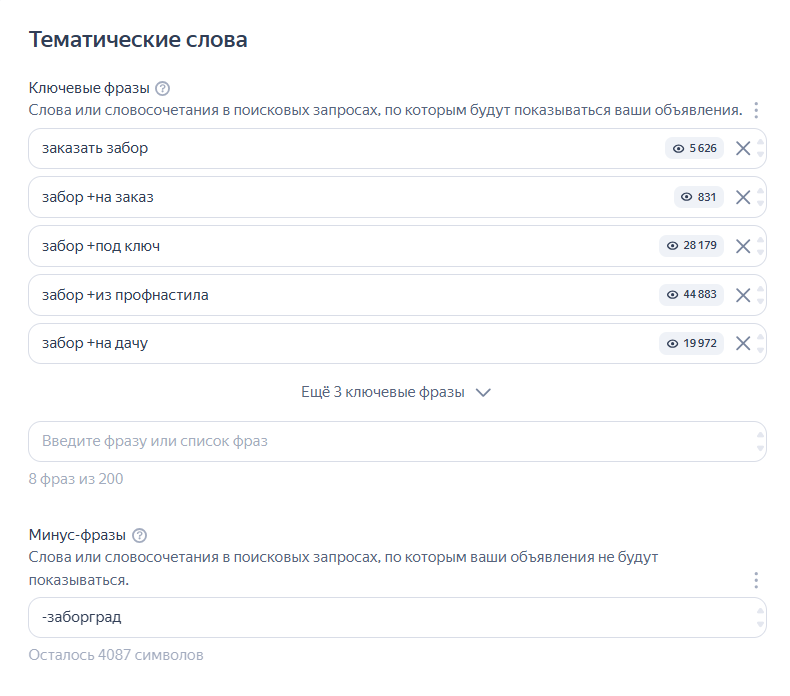Expand 'Ещё 3 ключевые фразы' list
Image resolution: width=790 pixels, height=696 pixels.
point(396,393)
